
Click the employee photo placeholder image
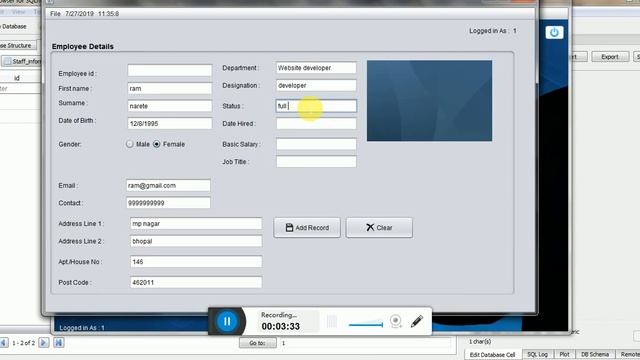point(429,101)
